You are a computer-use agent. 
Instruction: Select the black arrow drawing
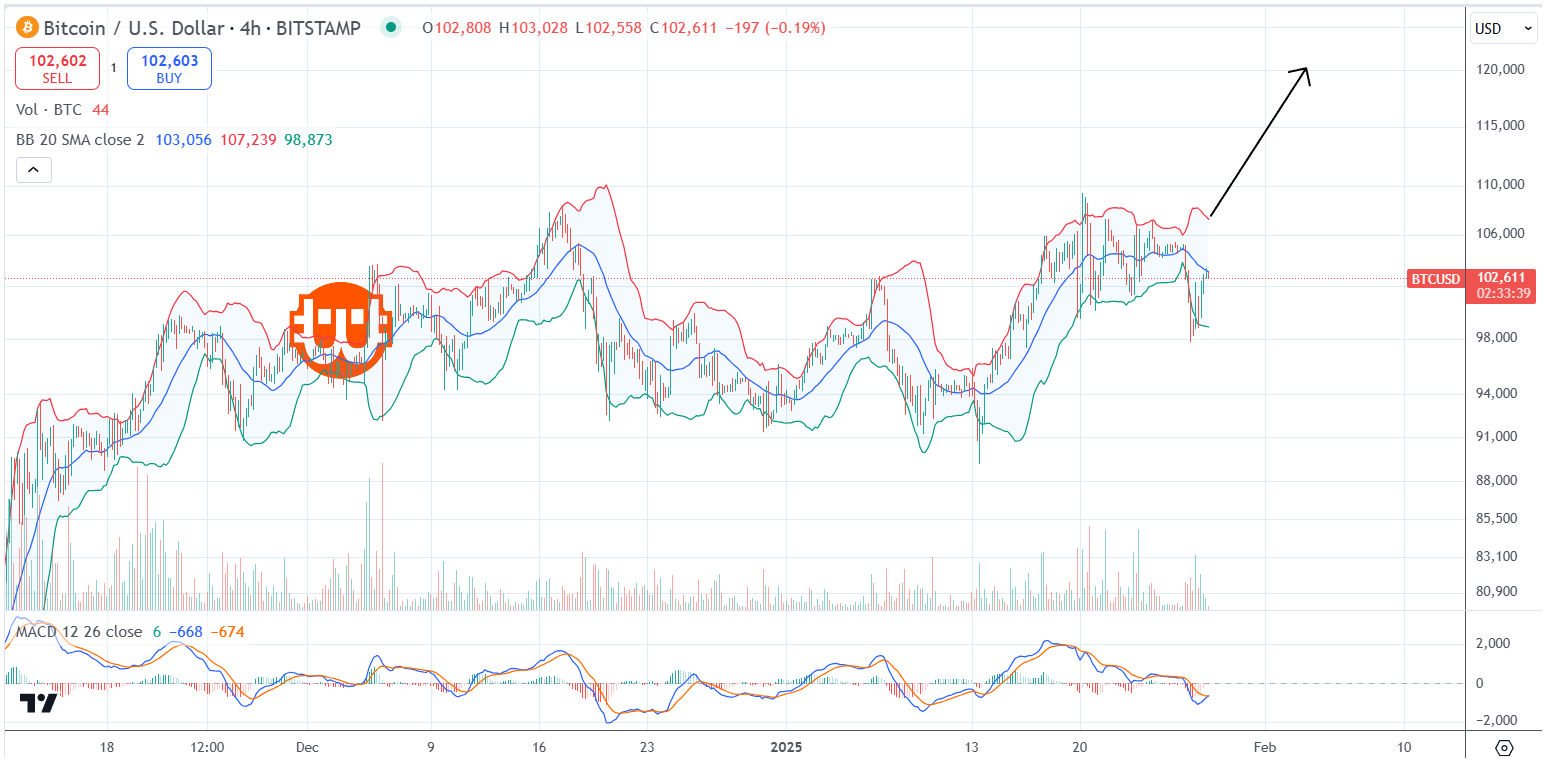[1259, 142]
